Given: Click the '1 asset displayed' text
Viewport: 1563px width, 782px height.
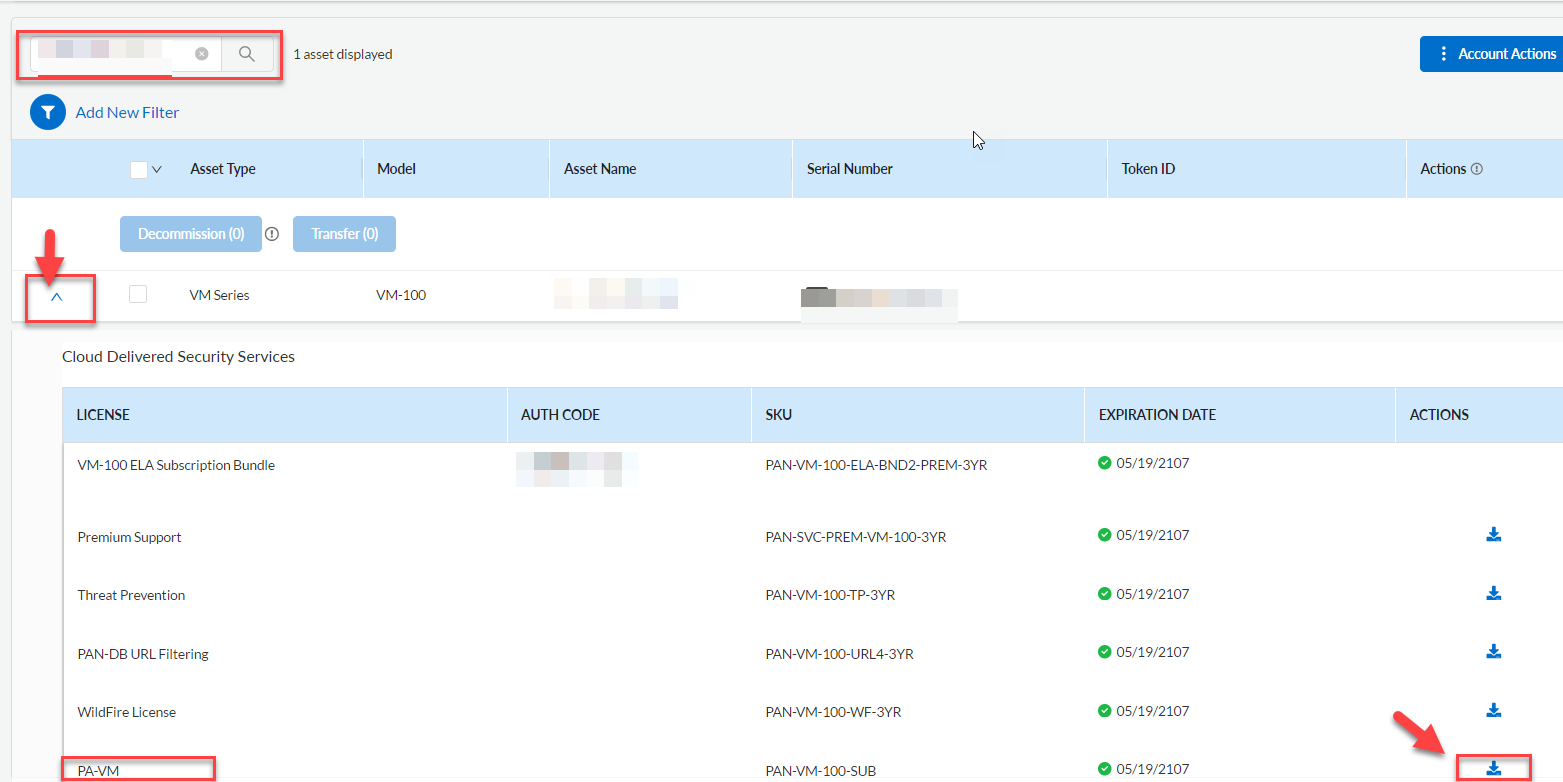Looking at the screenshot, I should point(342,54).
